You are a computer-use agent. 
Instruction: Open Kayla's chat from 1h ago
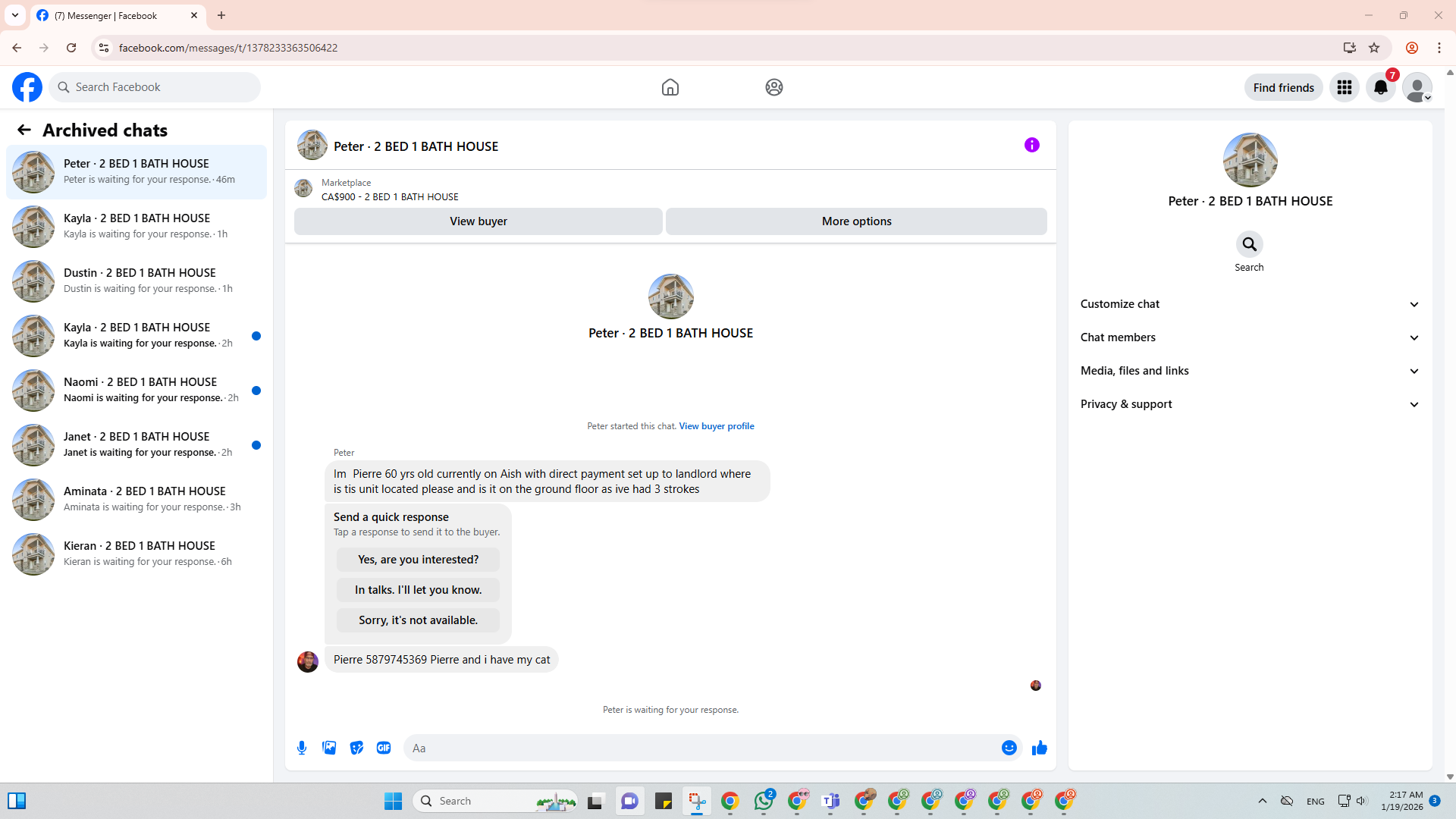point(136,227)
